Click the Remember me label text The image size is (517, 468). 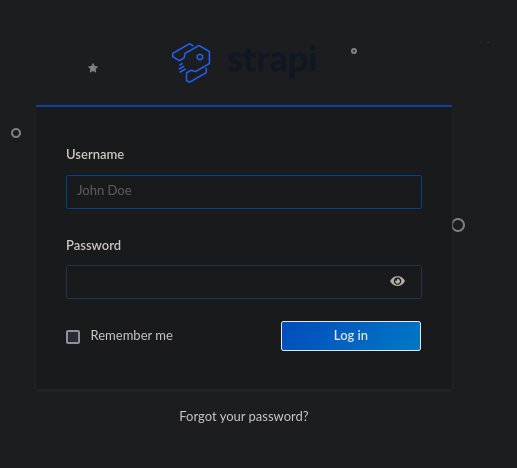pos(132,336)
